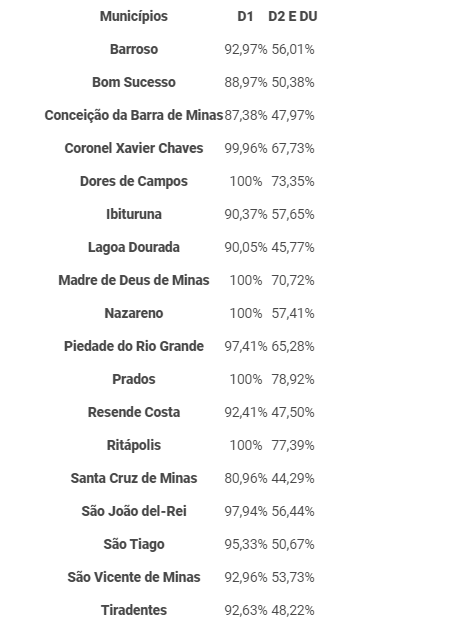Click the D1 column header

[x=245, y=16]
